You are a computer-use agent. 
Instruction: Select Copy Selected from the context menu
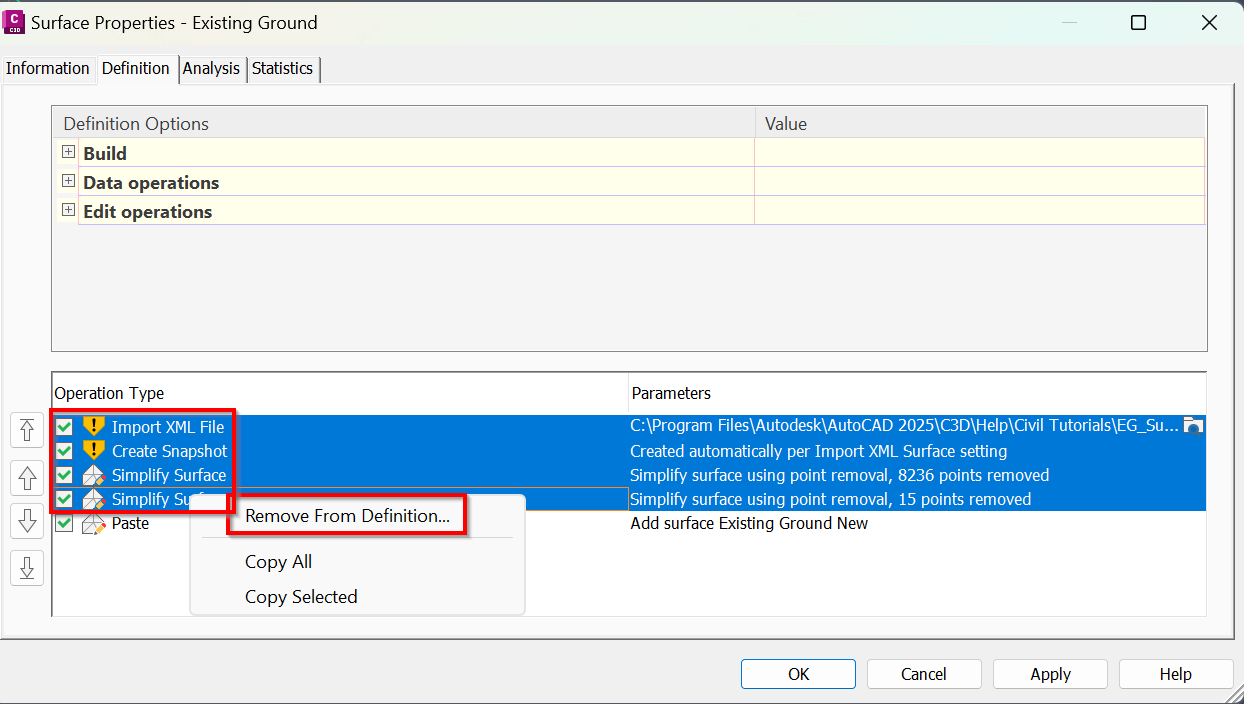click(301, 597)
